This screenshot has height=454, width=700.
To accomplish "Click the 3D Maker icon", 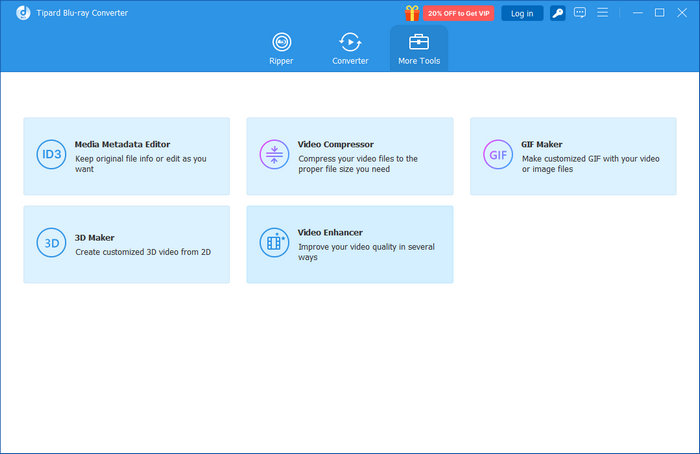I will (50, 243).
